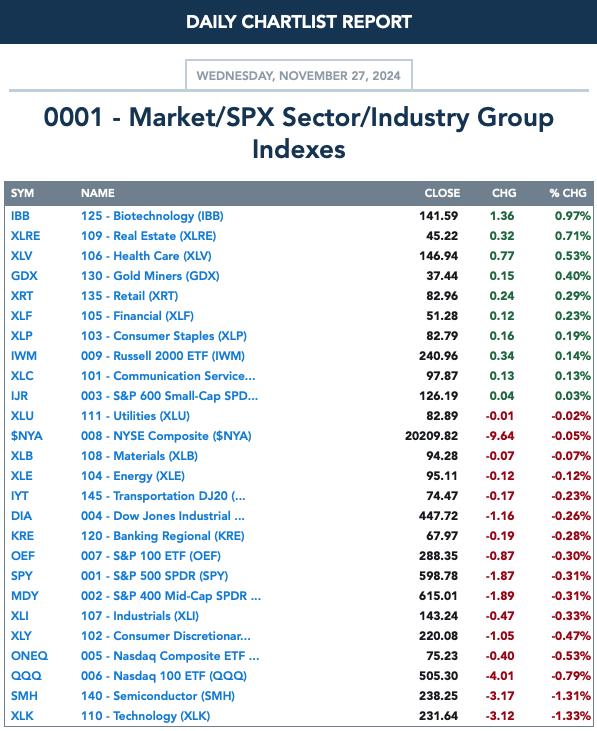
Task: Open 106 - Health Care (XLV) chart
Action: pos(146,256)
